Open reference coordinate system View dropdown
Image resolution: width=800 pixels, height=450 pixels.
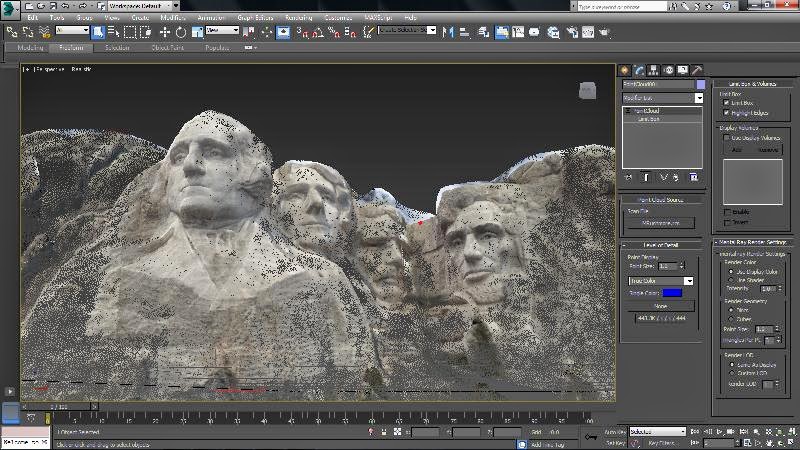coord(222,30)
